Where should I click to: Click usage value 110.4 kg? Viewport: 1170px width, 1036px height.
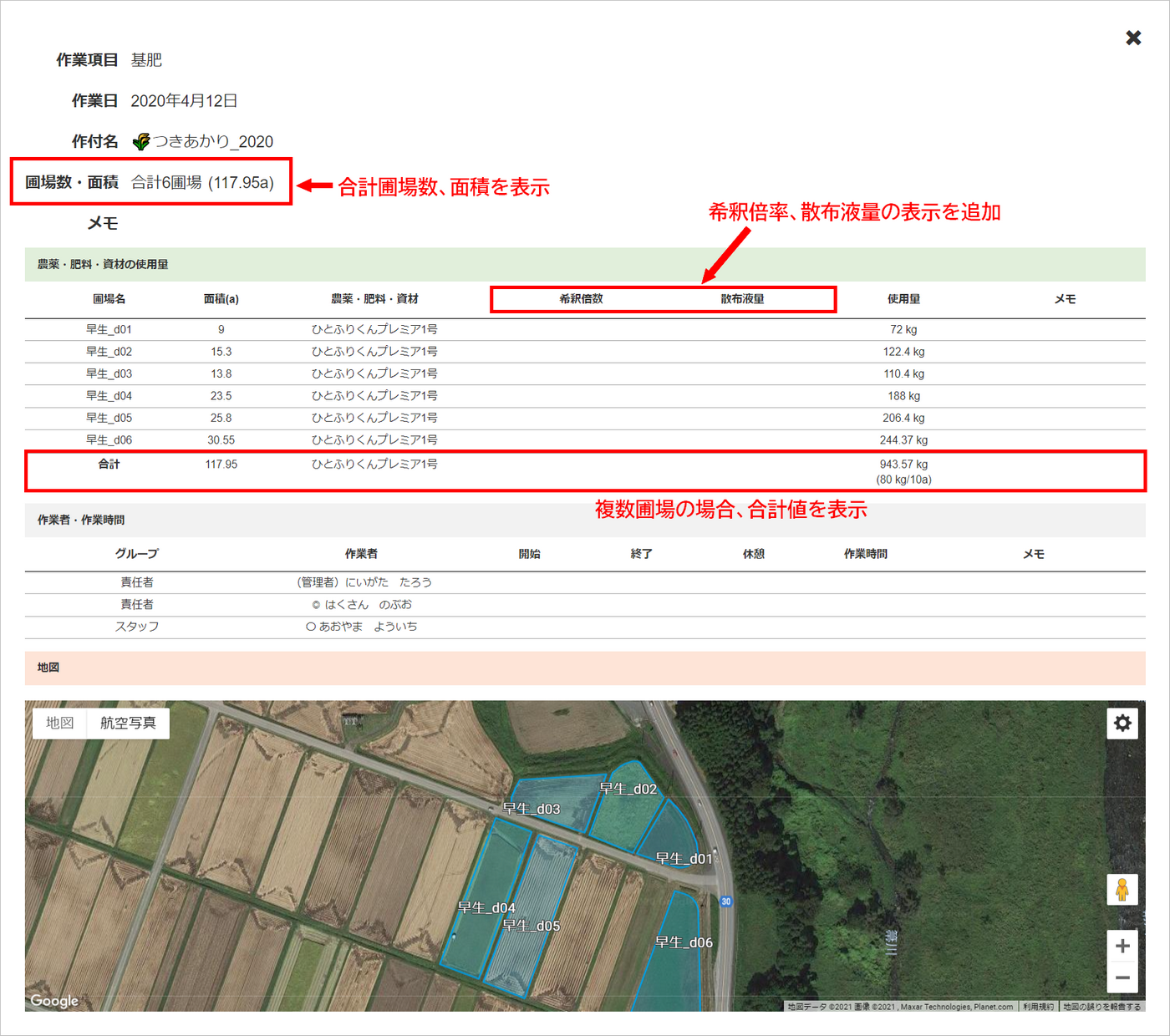pos(903,373)
